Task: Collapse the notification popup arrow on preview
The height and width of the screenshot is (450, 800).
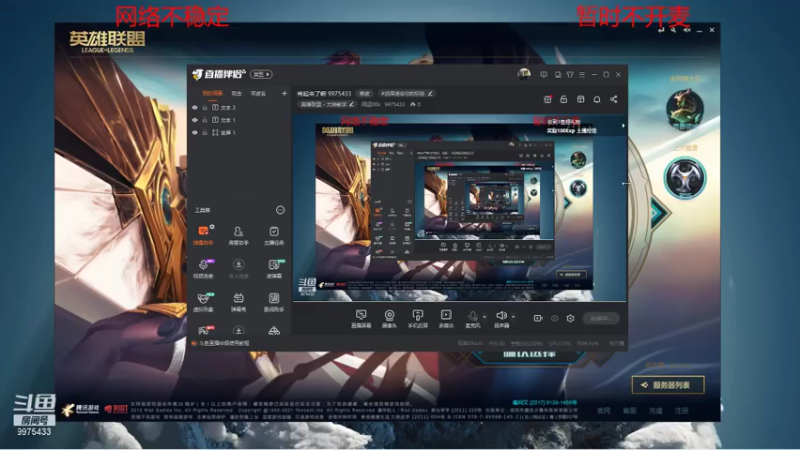Action: [623, 126]
